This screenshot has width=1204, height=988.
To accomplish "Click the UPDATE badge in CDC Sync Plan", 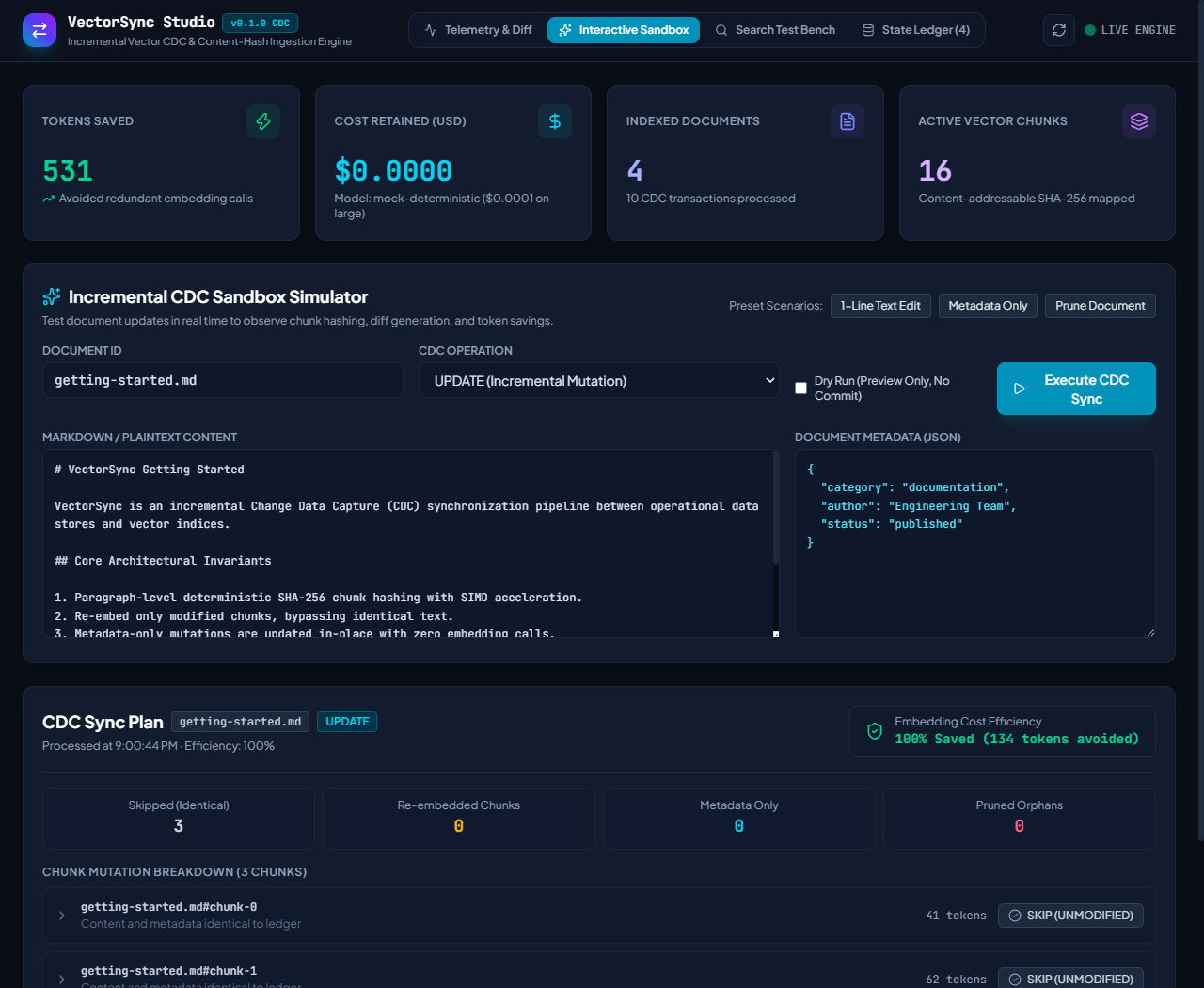I will (x=347, y=722).
